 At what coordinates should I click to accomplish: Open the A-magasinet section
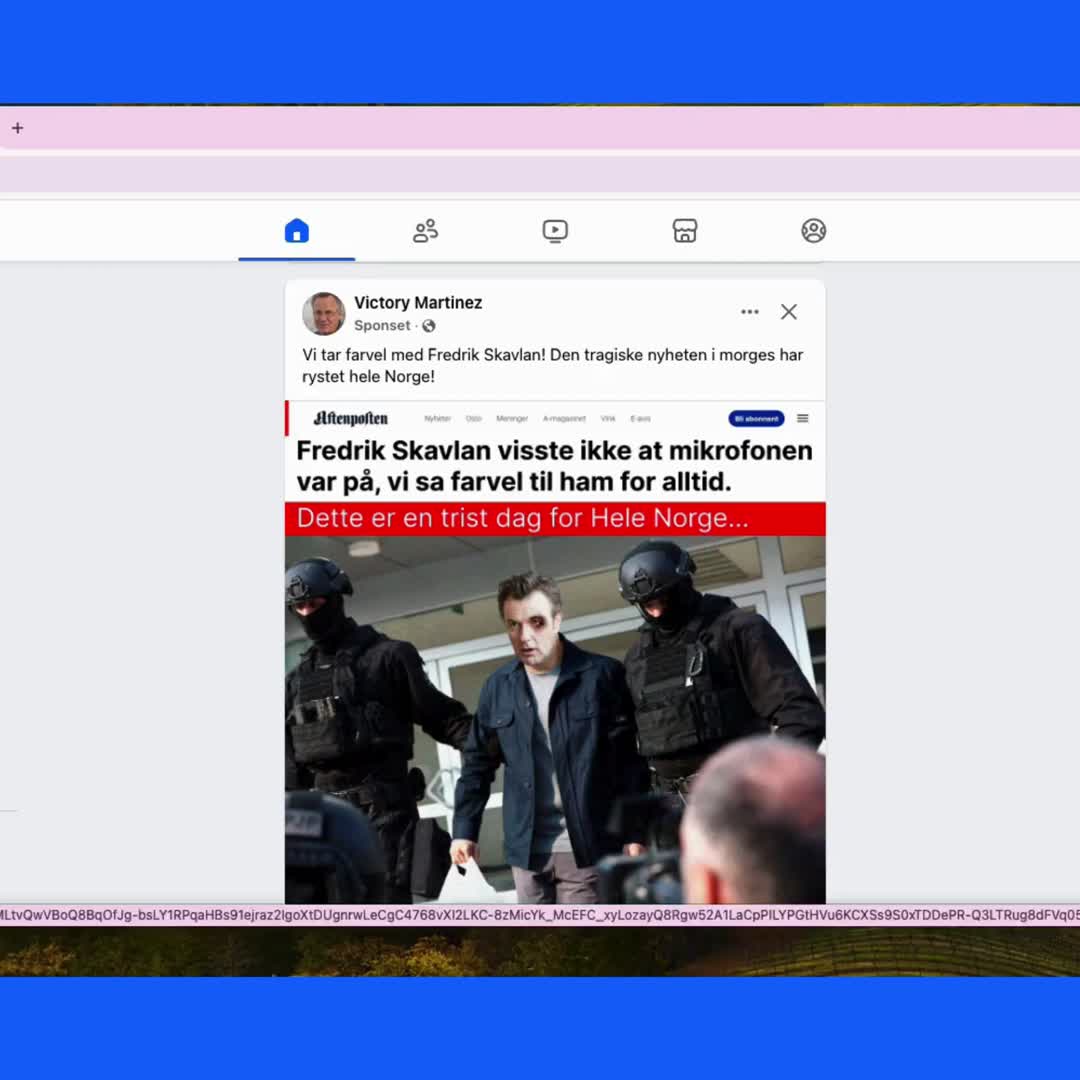pyautogui.click(x=564, y=418)
